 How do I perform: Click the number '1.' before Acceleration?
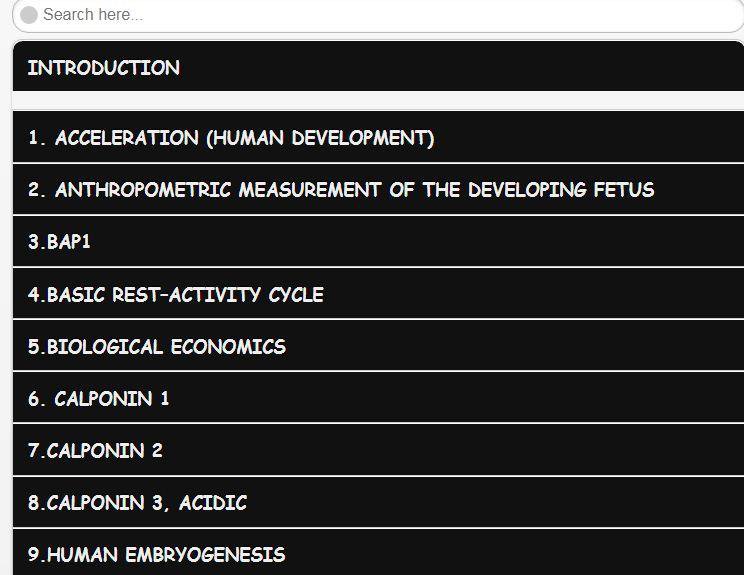coord(37,138)
